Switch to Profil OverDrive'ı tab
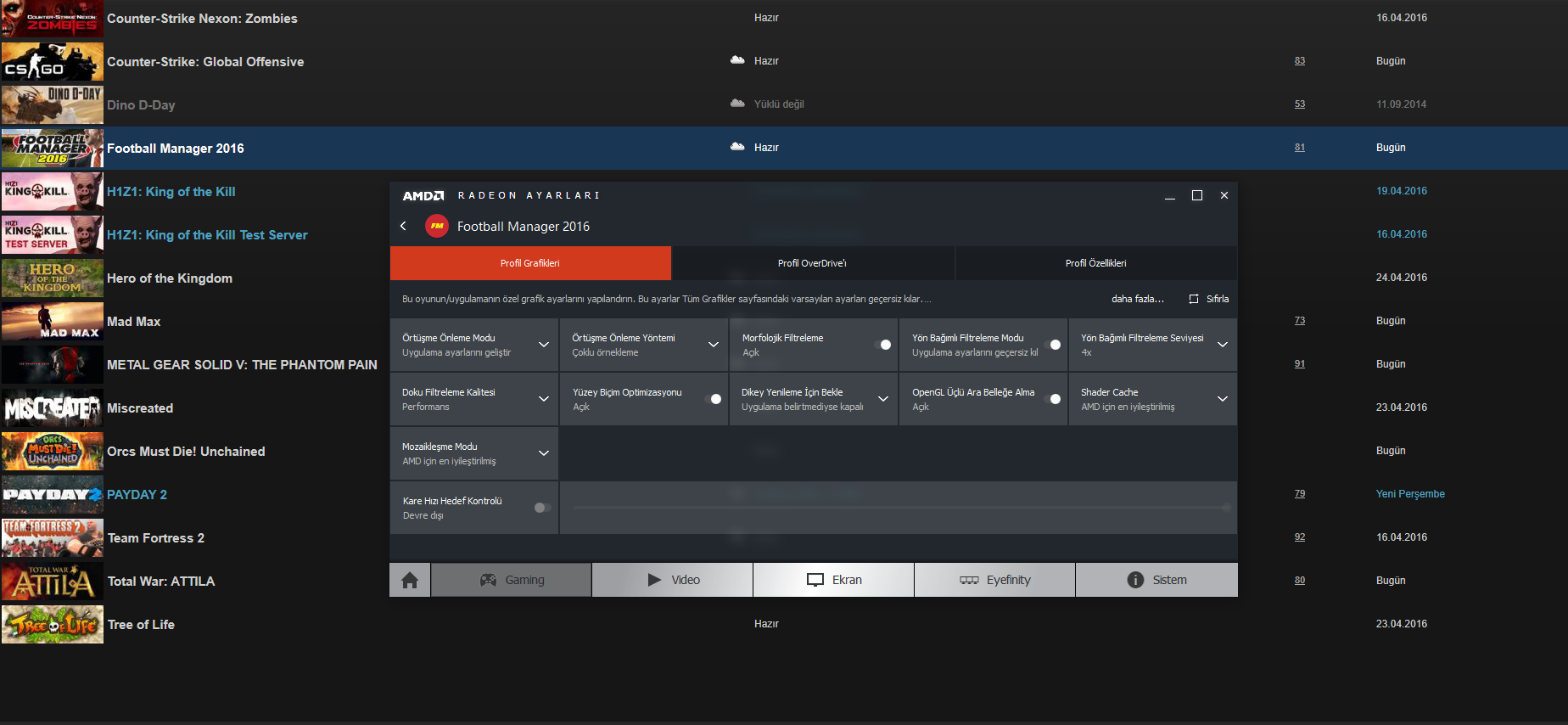 (x=813, y=263)
